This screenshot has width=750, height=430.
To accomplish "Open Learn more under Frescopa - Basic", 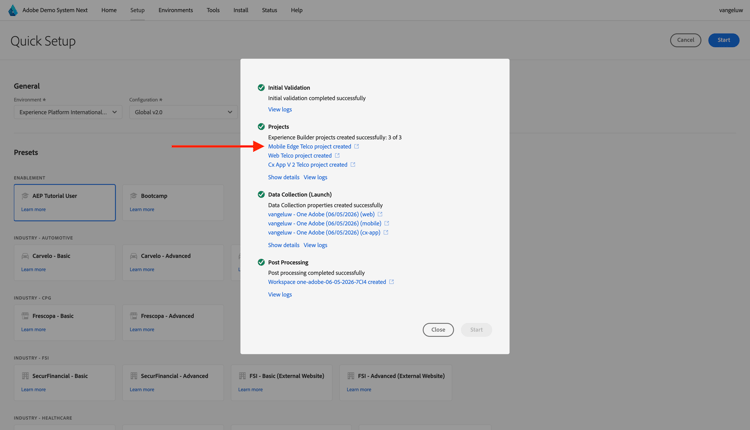I will pyautogui.click(x=33, y=330).
